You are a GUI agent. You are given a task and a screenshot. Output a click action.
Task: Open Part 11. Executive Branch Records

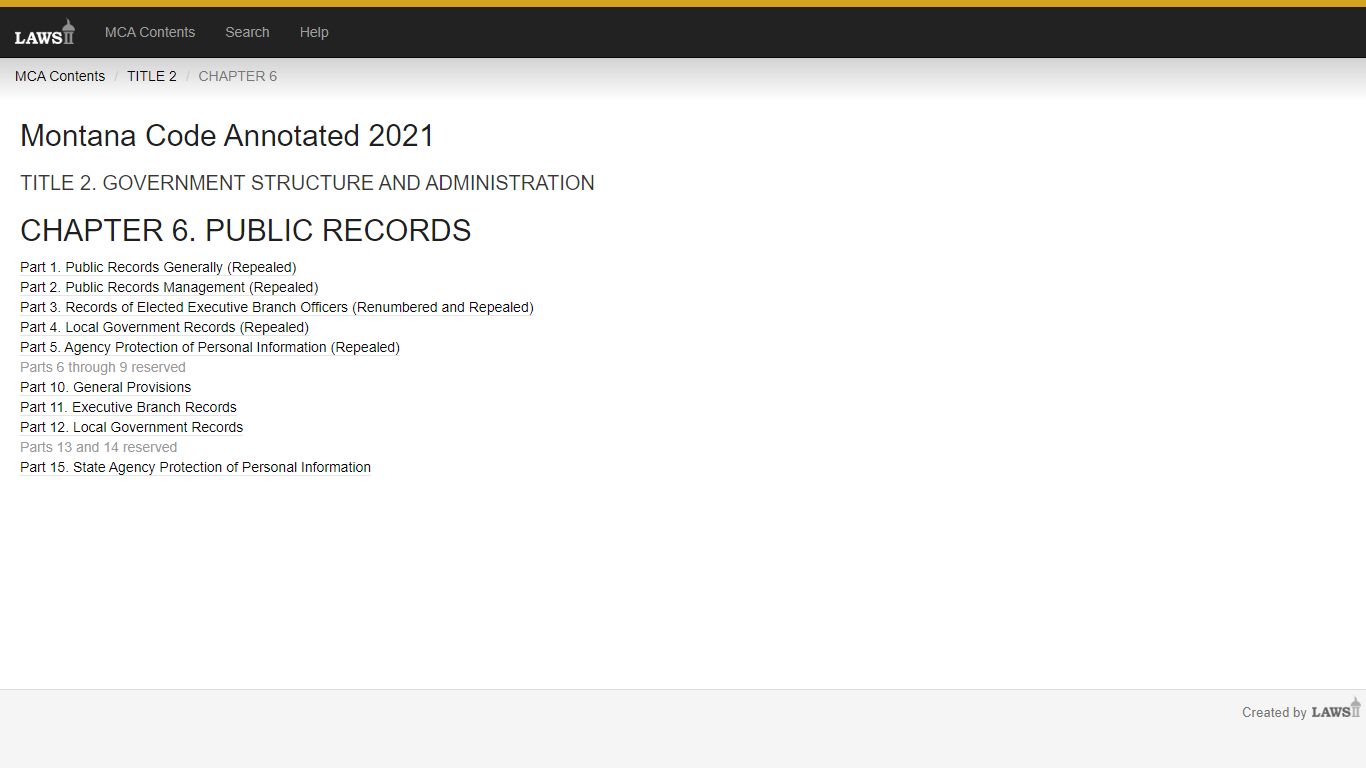(x=128, y=407)
